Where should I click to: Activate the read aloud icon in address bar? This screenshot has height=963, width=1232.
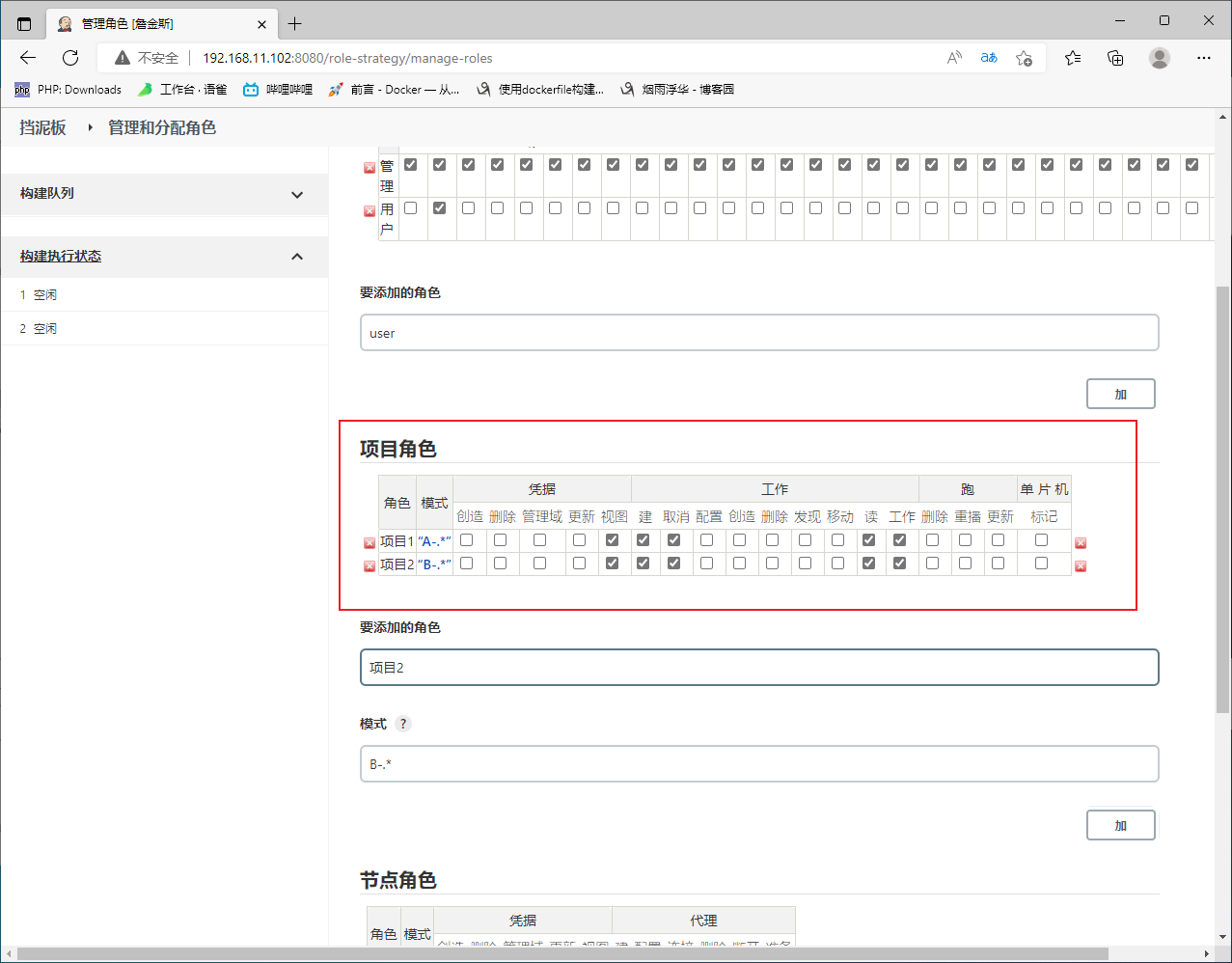tap(954, 58)
